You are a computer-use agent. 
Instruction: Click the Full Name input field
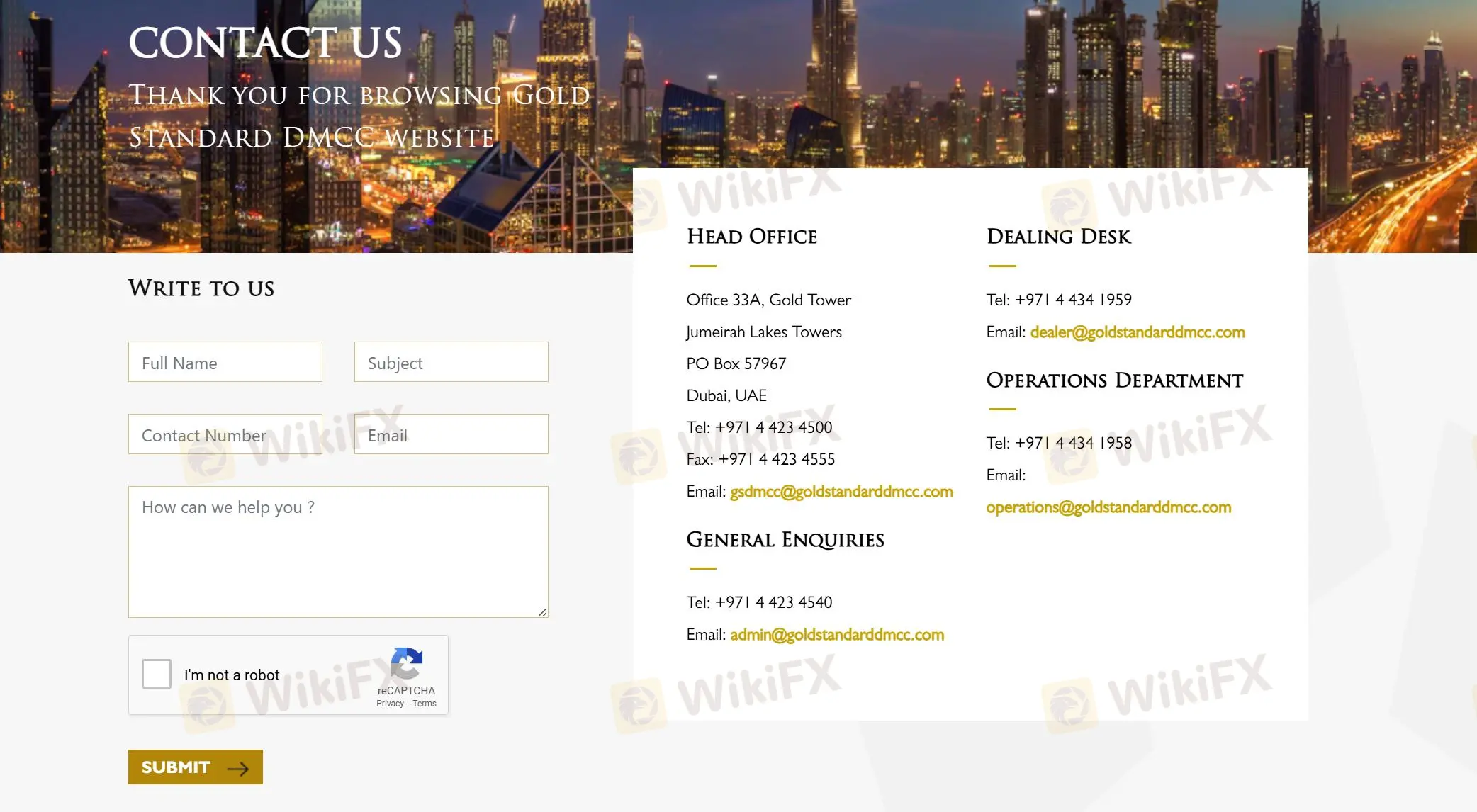(x=225, y=361)
